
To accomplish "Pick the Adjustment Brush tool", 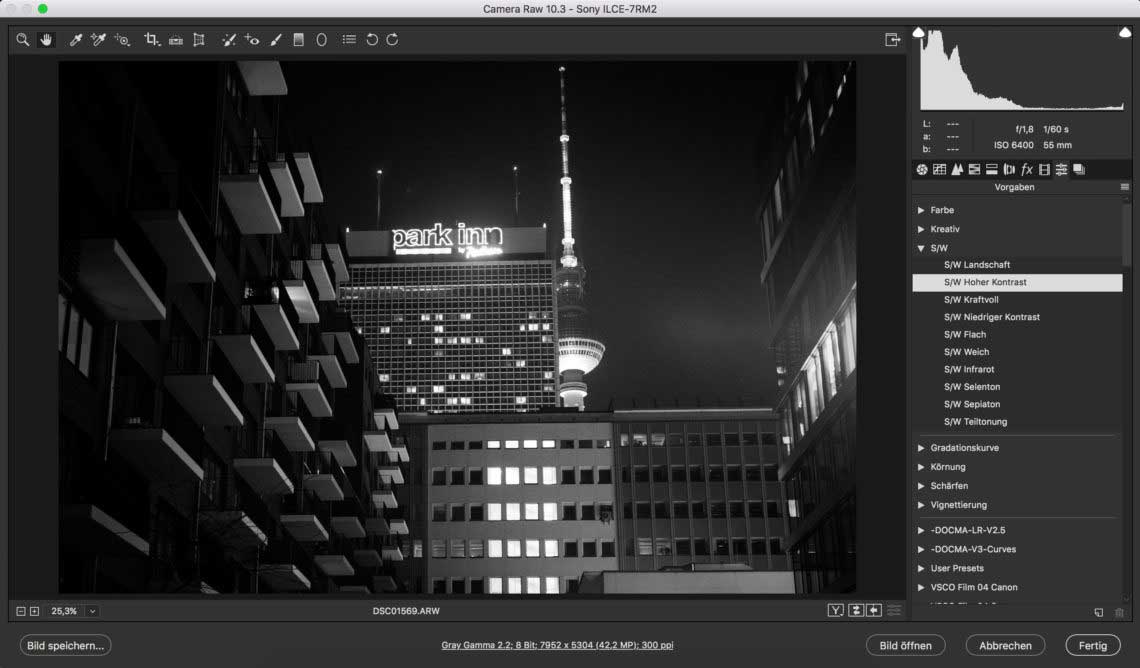I will click(276, 40).
